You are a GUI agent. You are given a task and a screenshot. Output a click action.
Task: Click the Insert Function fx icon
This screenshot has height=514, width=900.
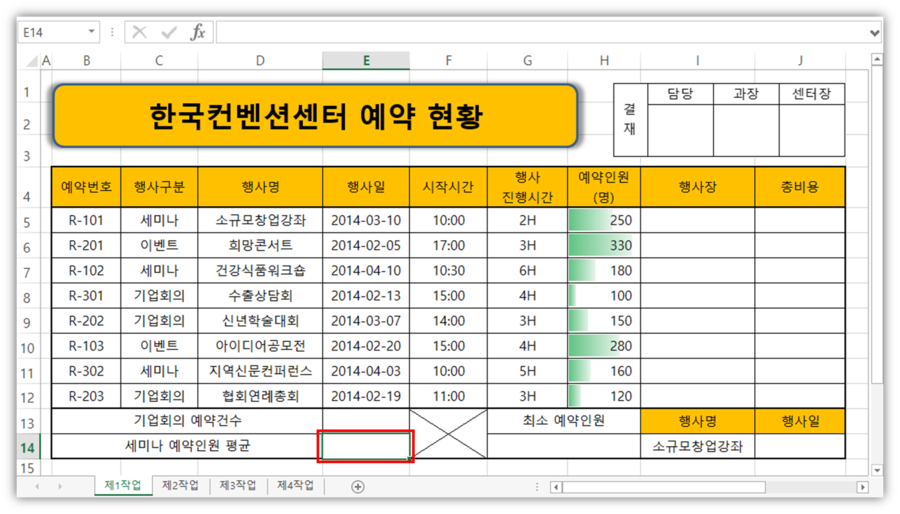tap(198, 33)
